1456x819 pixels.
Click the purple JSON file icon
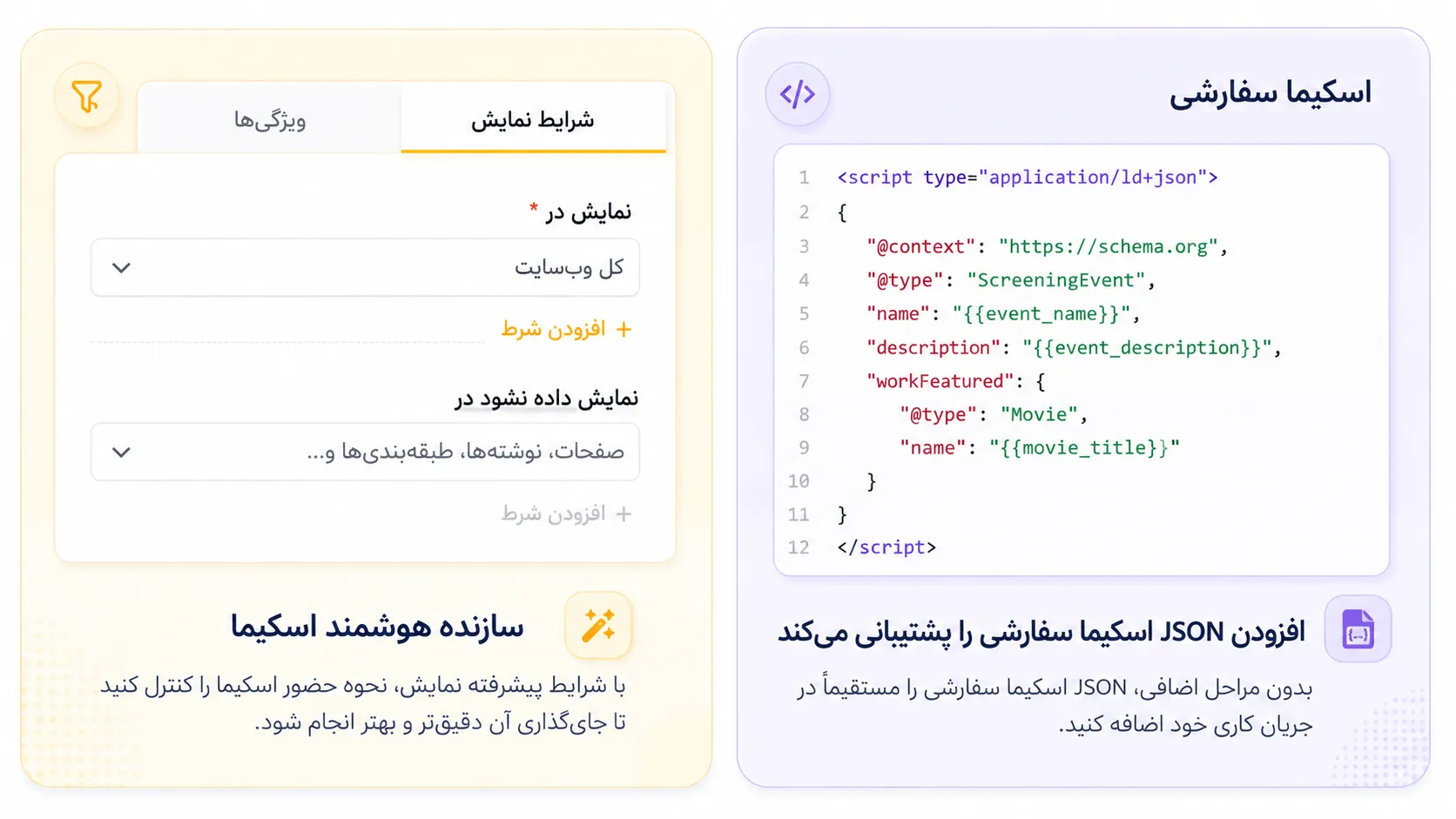[x=1358, y=628]
